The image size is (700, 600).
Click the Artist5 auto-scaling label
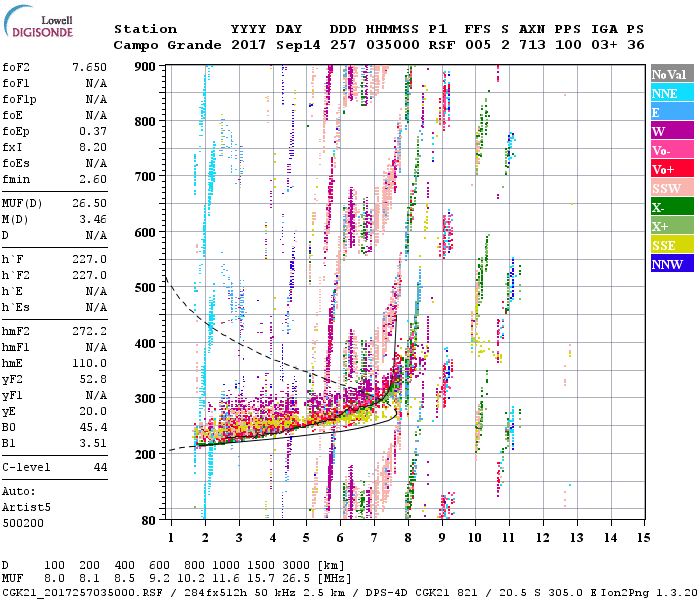26,508
